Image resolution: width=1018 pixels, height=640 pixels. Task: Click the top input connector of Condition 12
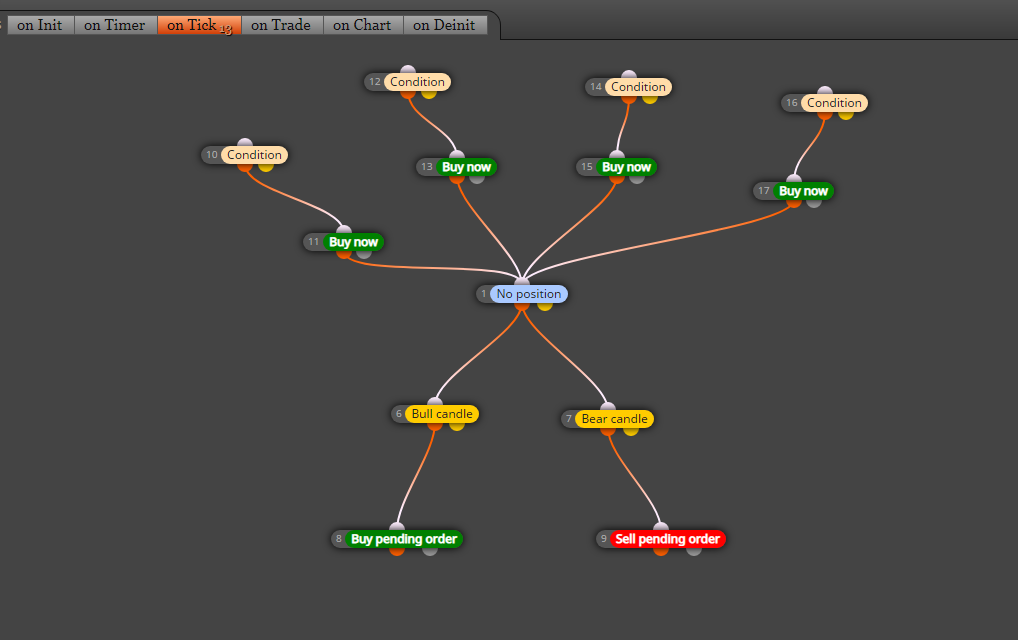(408, 69)
